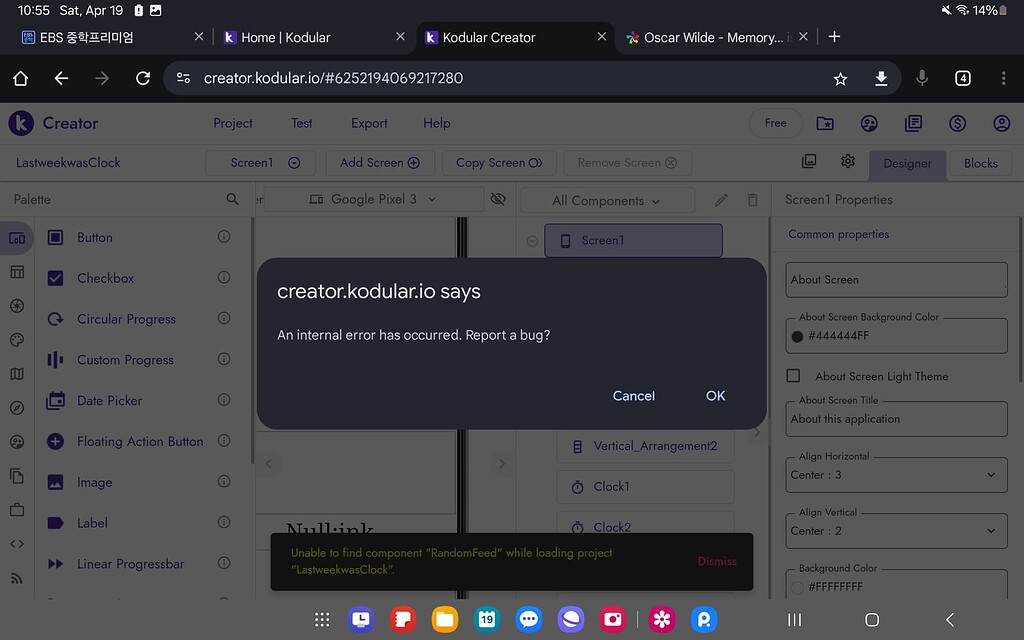Dismiss the RandomFeed error notification

tap(716, 561)
